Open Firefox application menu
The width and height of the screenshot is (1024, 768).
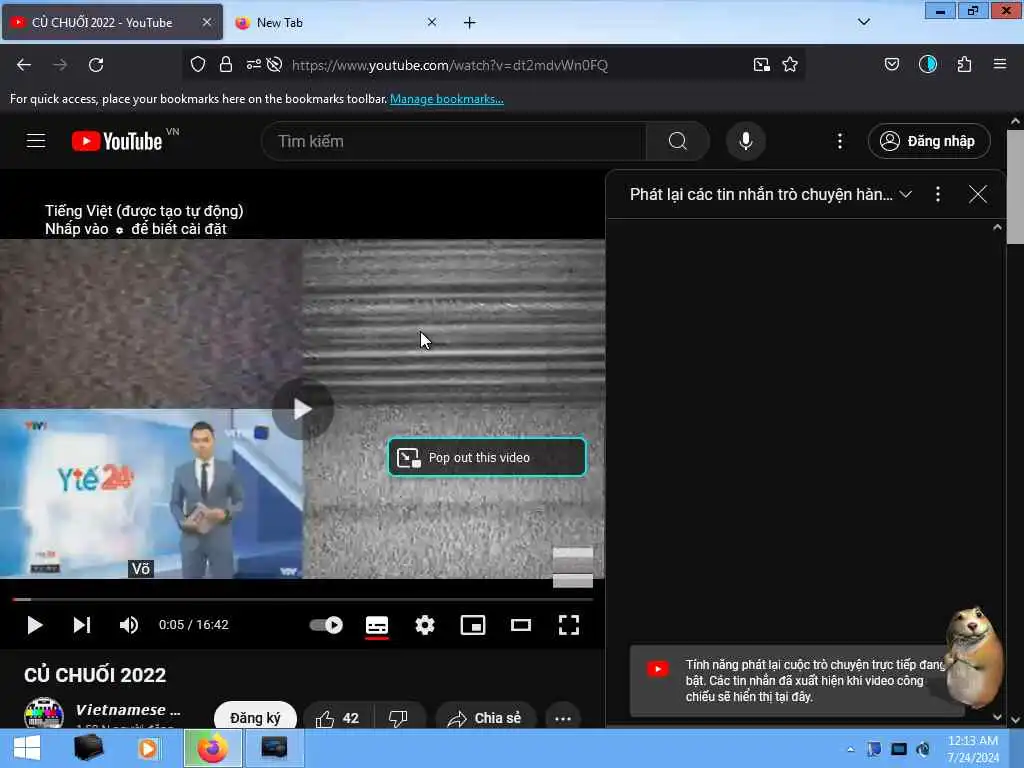tap(1000, 64)
